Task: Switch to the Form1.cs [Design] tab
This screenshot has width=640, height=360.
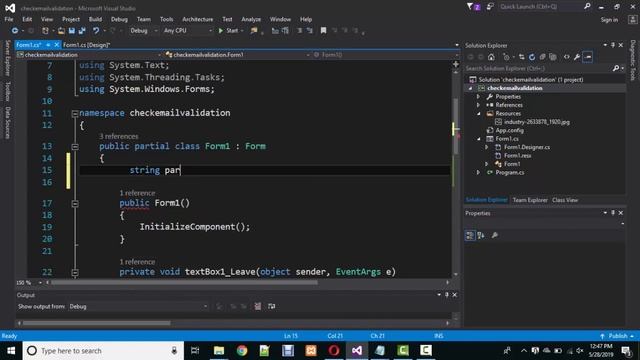Action: tap(87, 45)
